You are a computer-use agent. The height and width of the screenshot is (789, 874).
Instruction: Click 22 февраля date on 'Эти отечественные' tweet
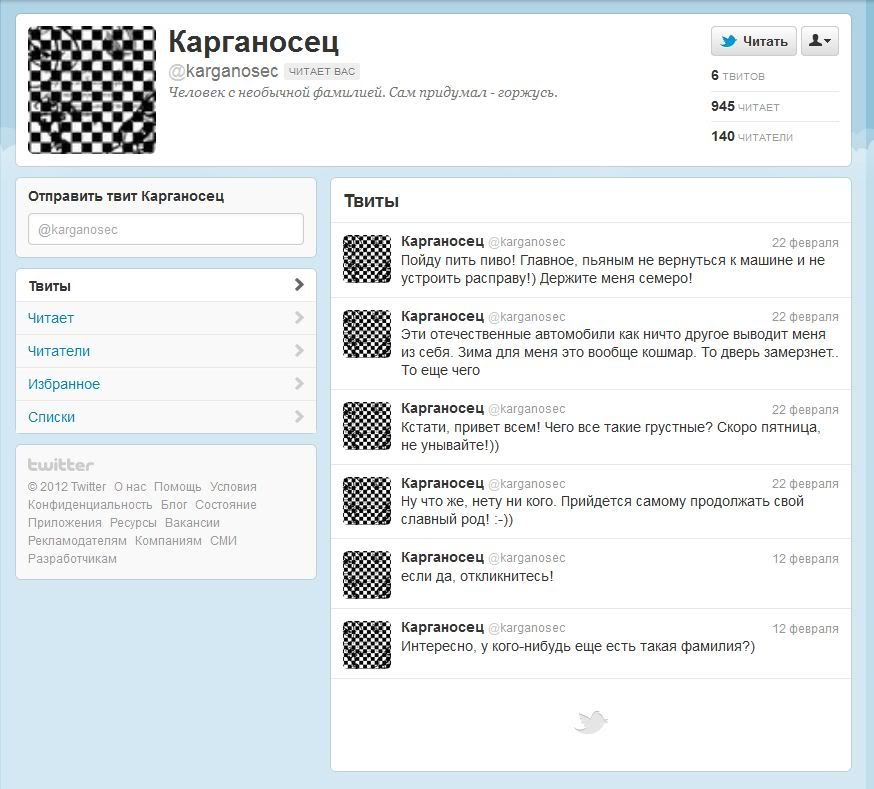(x=805, y=316)
